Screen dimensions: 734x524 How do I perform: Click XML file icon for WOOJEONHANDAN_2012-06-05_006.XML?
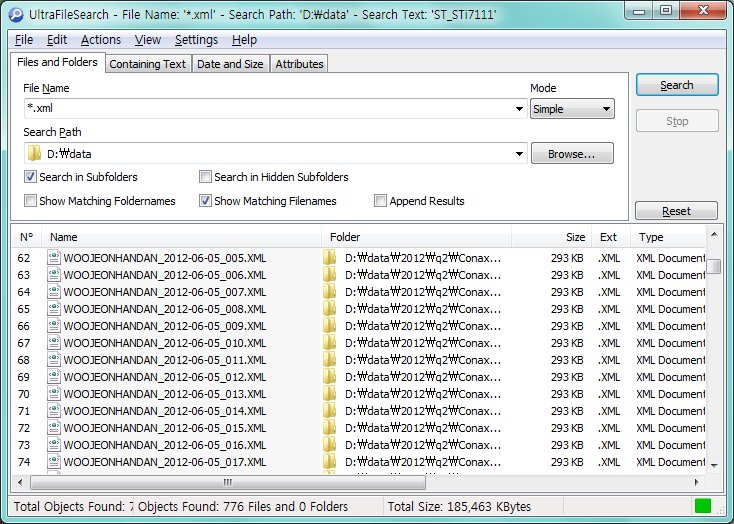[54, 274]
